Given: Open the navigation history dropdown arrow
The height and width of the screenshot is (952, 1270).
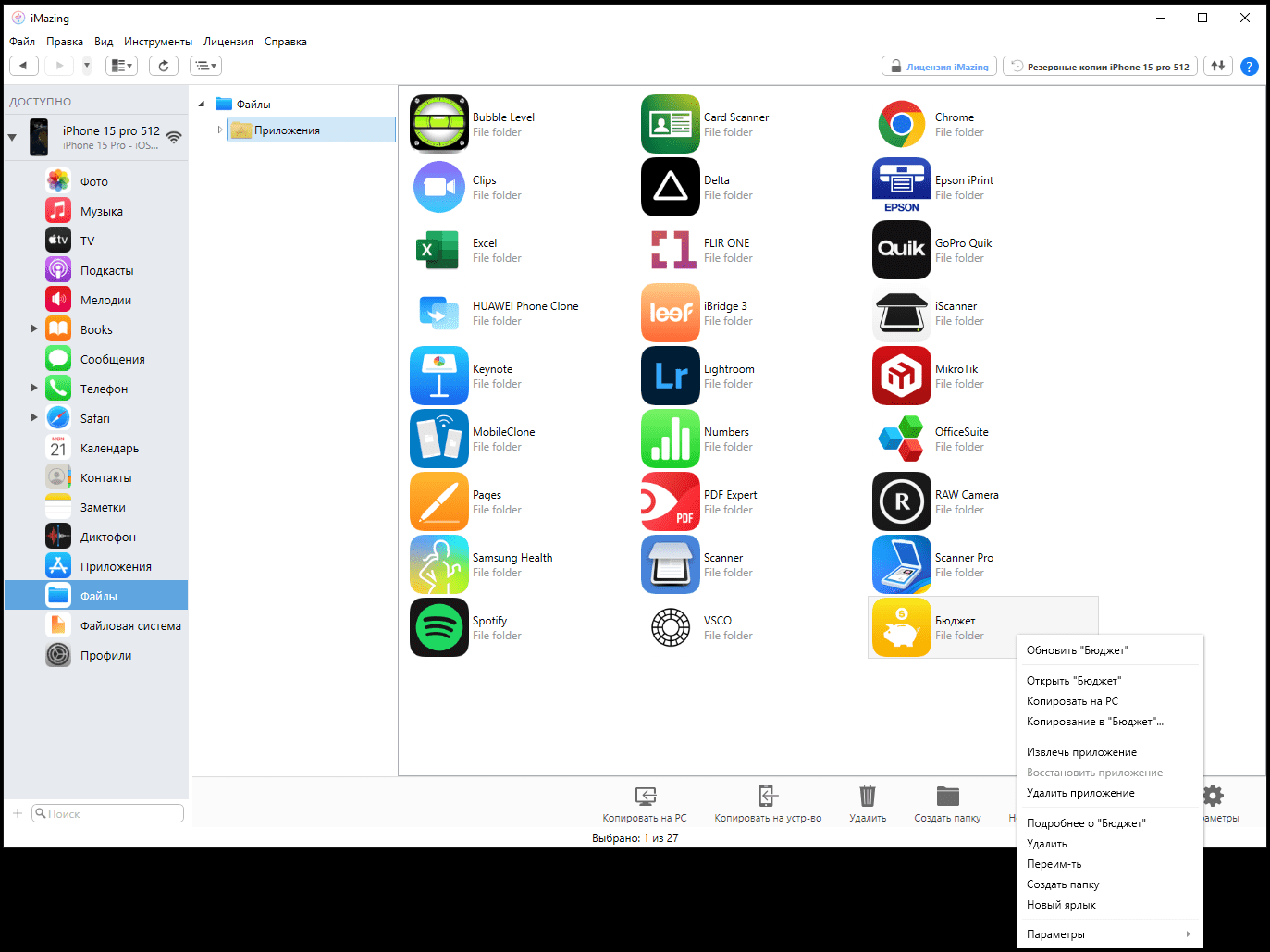Looking at the screenshot, I should (x=87, y=66).
